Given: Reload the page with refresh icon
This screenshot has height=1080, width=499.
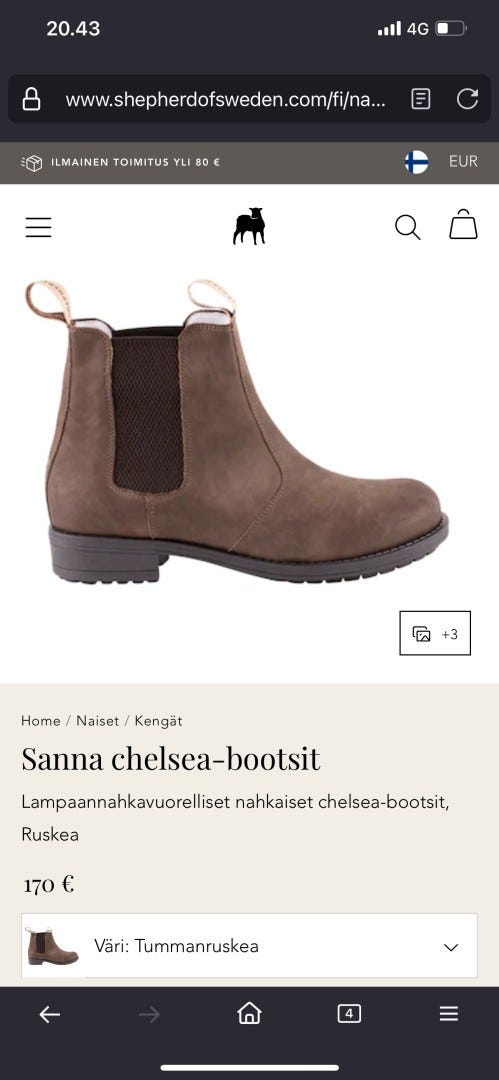Looking at the screenshot, I should pyautogui.click(x=467, y=99).
